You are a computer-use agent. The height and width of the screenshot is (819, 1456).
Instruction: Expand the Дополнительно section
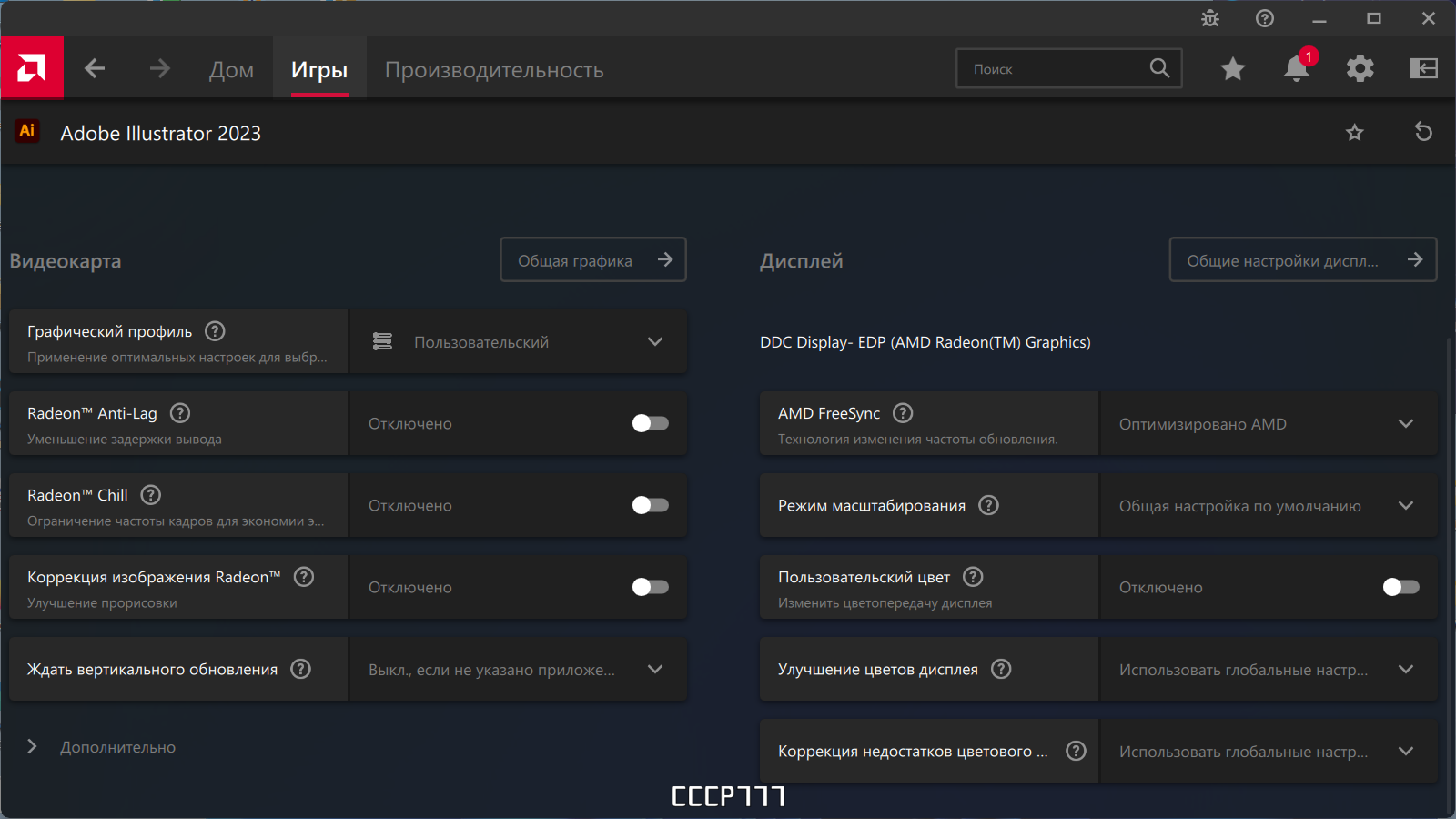click(x=102, y=747)
